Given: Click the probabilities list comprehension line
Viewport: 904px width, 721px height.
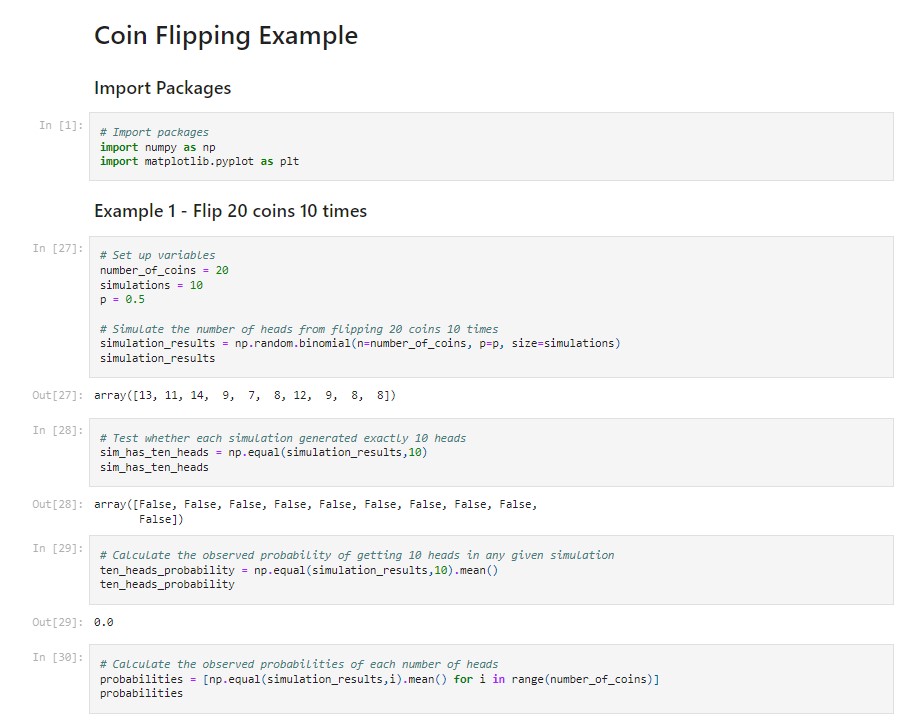Looking at the screenshot, I should point(379,679).
